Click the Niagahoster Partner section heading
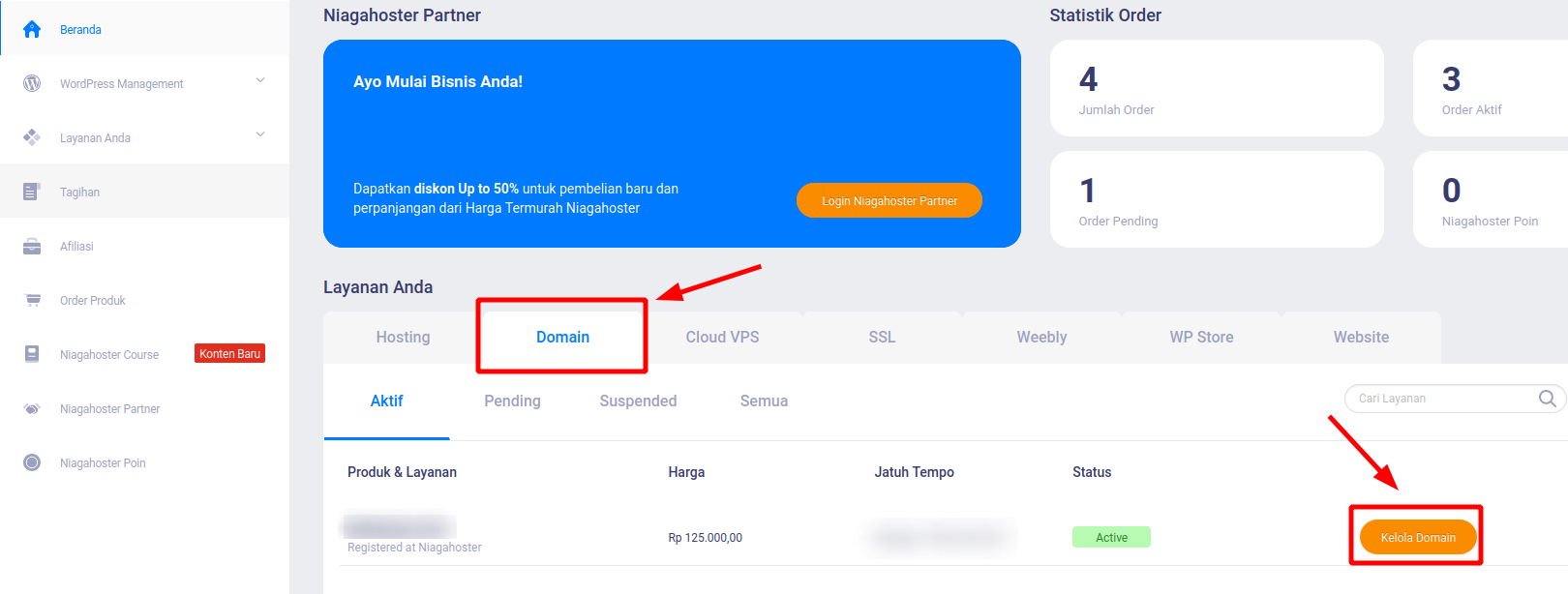Screen dimensions: 1568x594 coord(402,15)
